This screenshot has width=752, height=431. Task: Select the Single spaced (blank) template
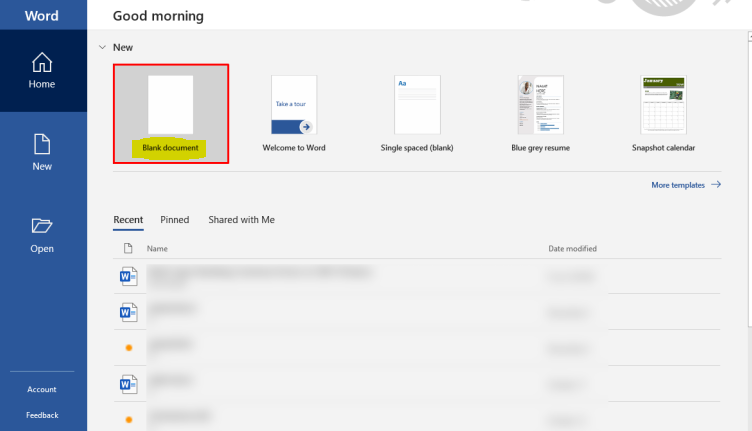point(417,114)
